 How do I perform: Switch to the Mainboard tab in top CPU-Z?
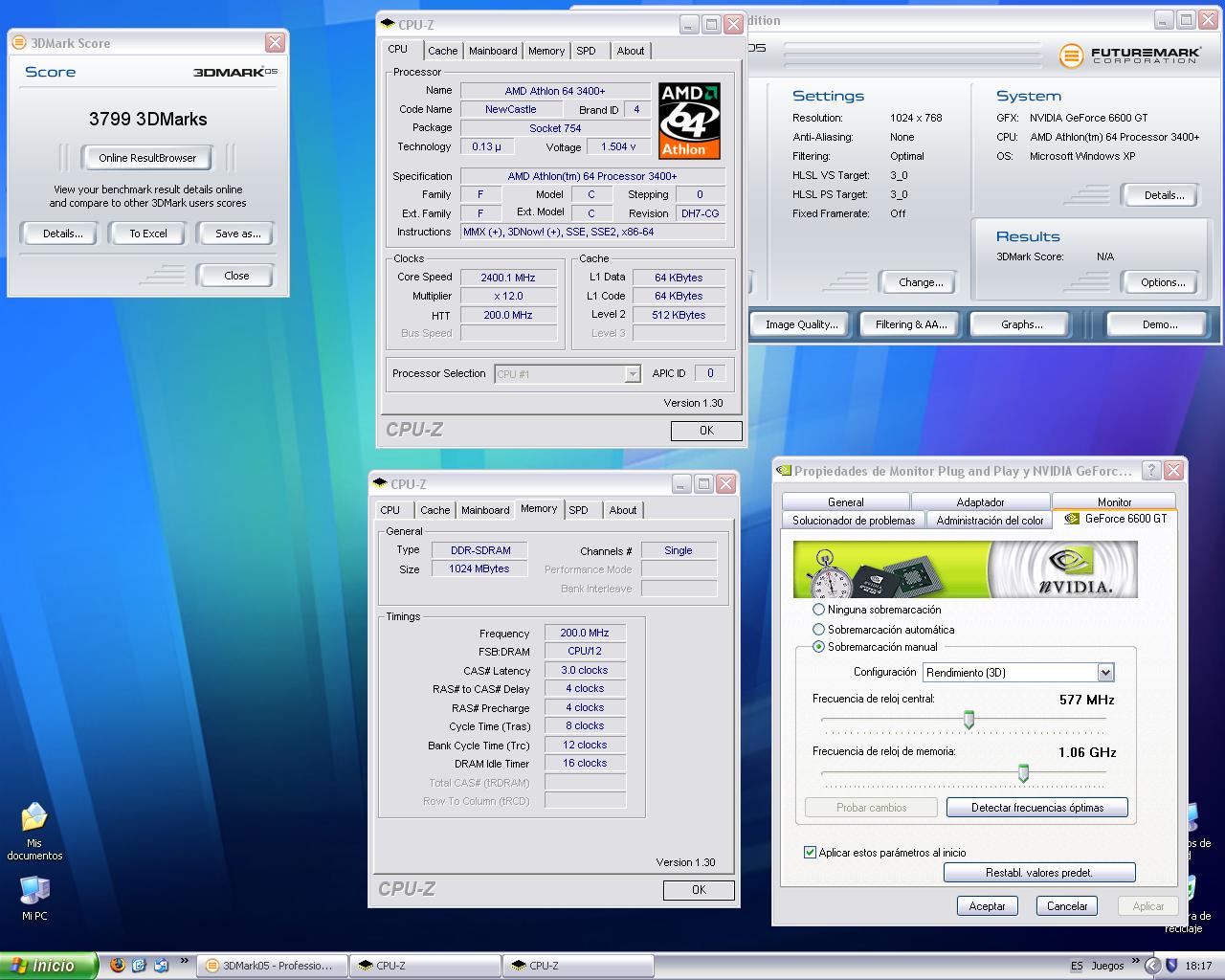493,51
